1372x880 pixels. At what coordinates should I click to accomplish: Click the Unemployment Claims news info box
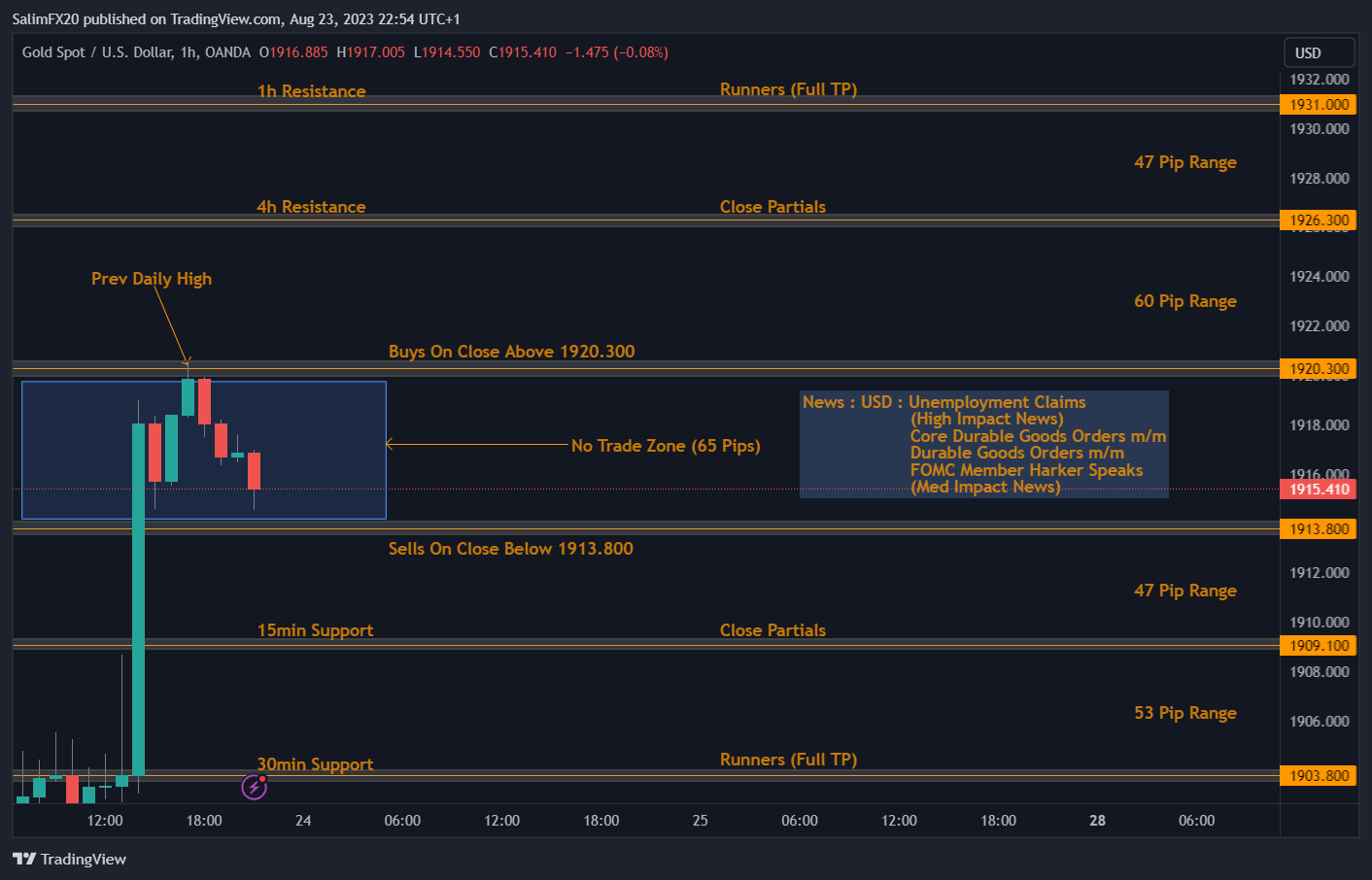pyautogui.click(x=983, y=444)
